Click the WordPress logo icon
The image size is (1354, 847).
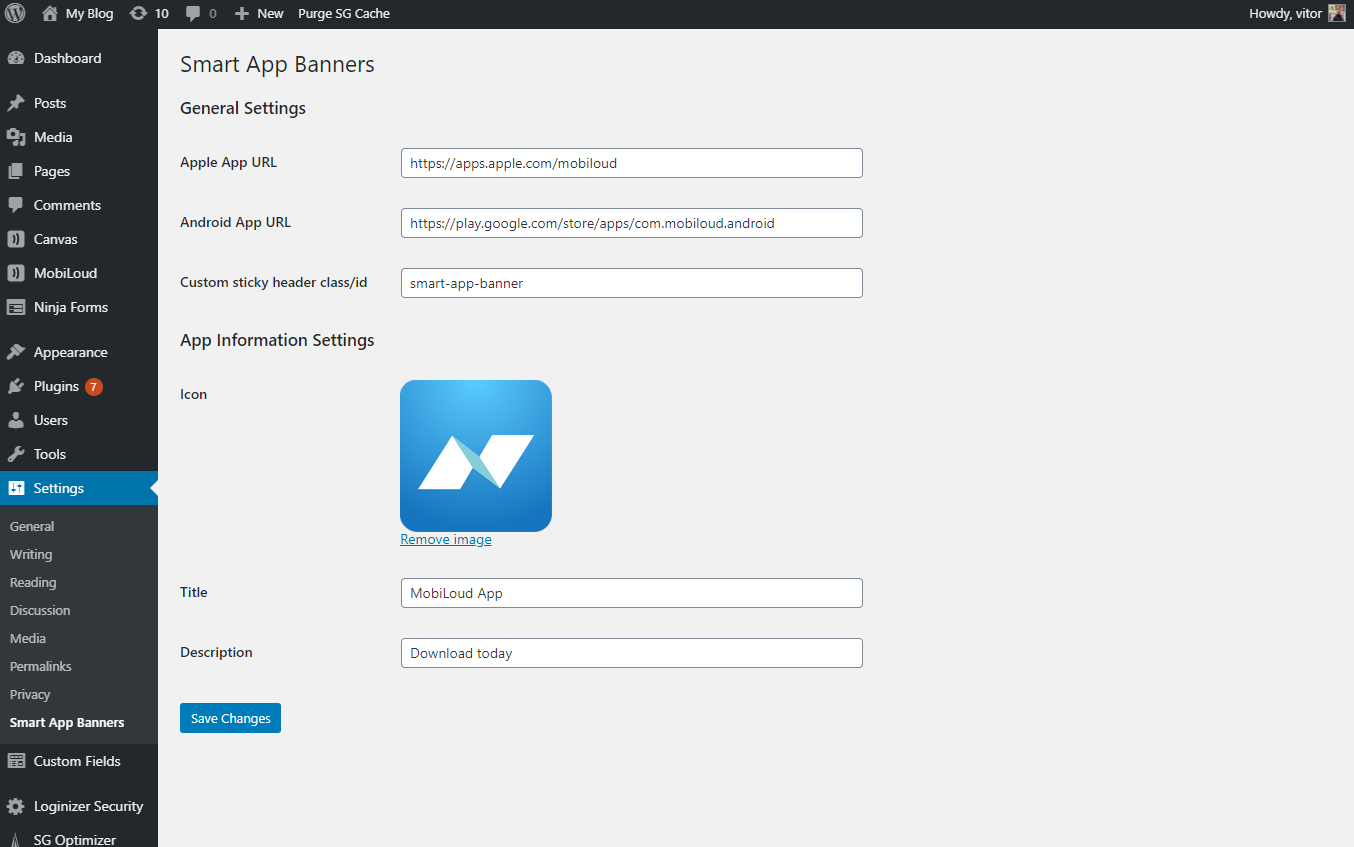(x=15, y=14)
